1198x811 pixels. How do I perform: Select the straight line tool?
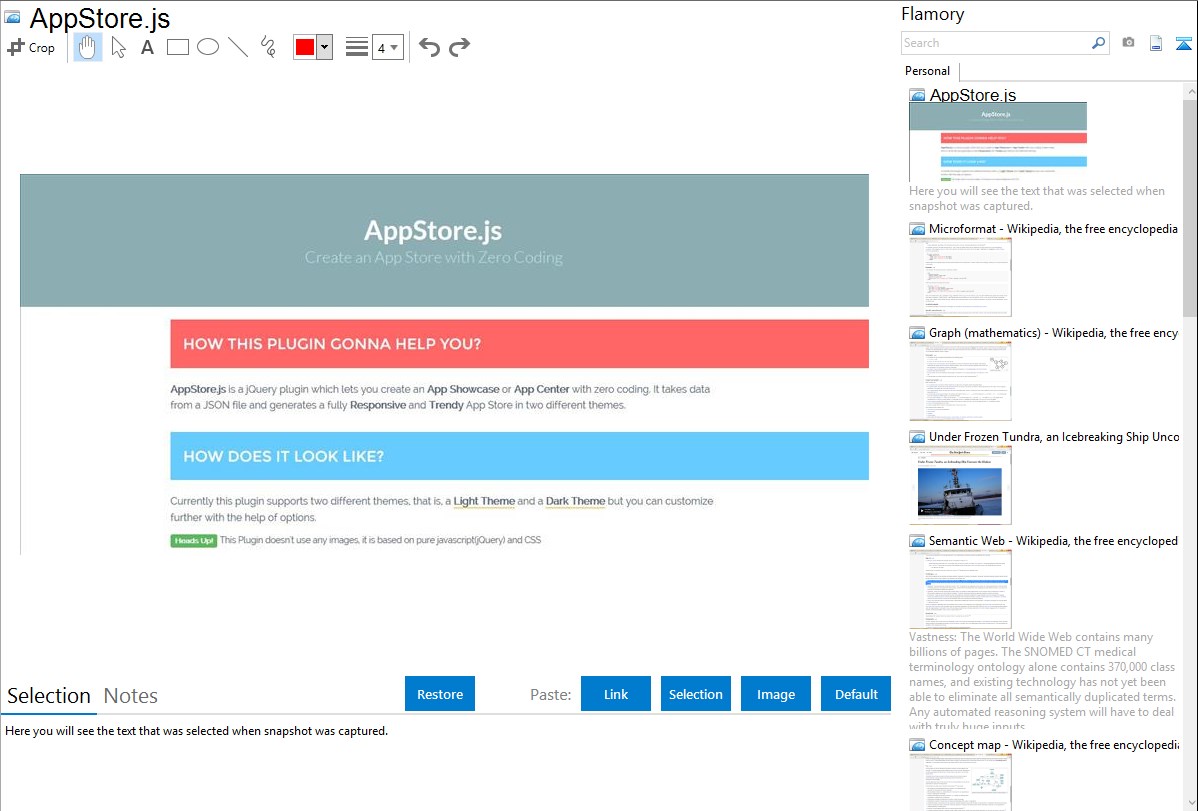coord(238,47)
